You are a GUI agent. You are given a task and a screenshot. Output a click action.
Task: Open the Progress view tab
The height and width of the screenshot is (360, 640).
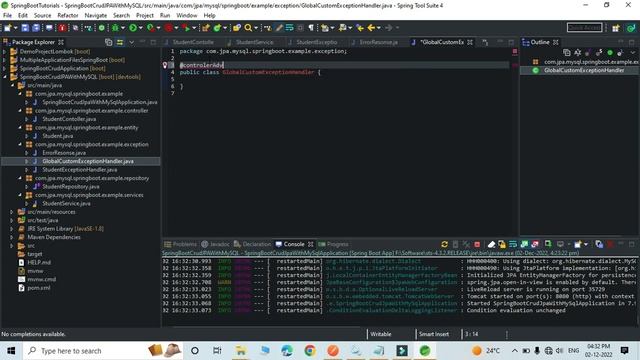pyautogui.click(x=333, y=244)
